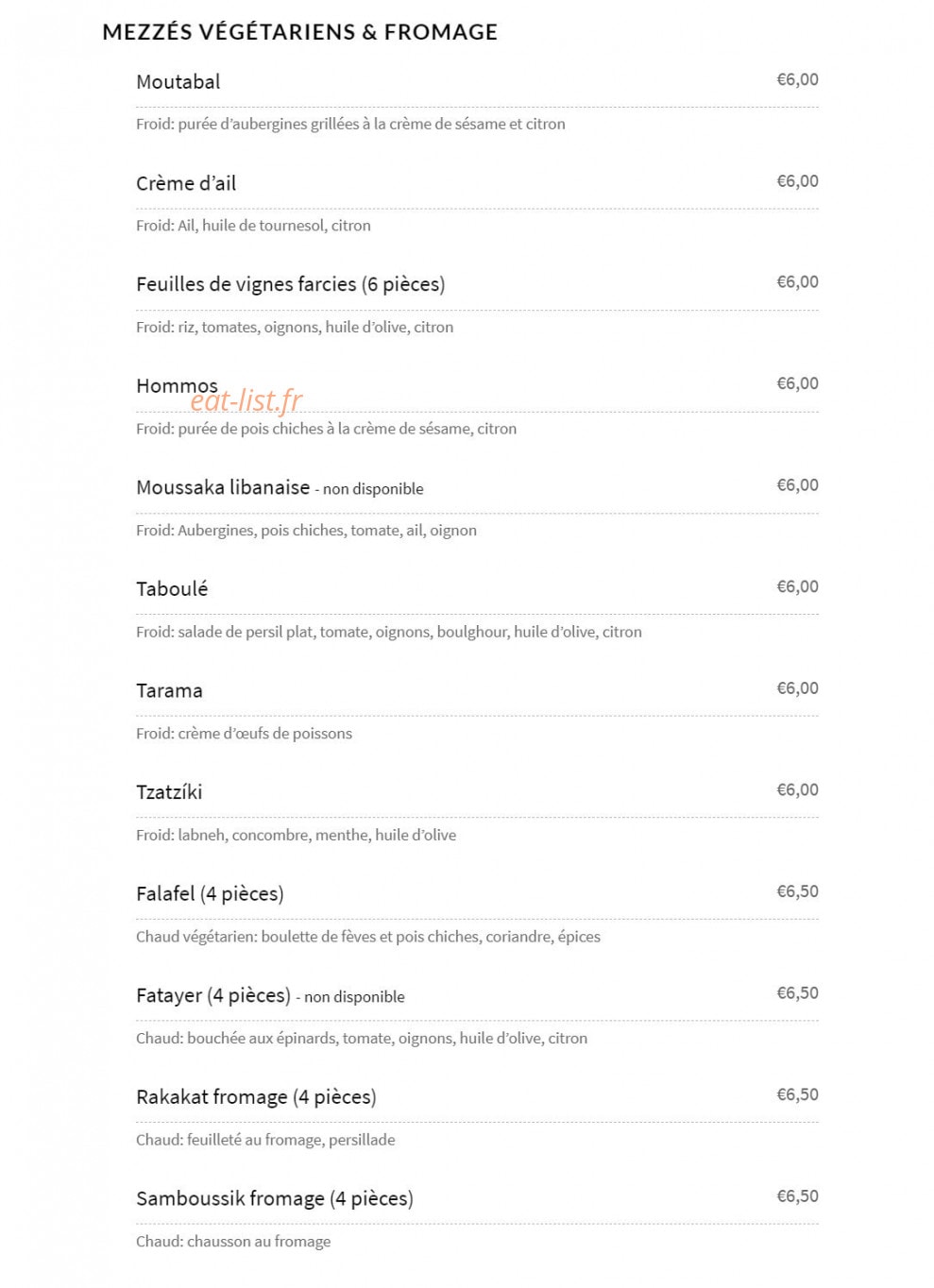Click the Moutabal €6,00 price

[x=797, y=79]
